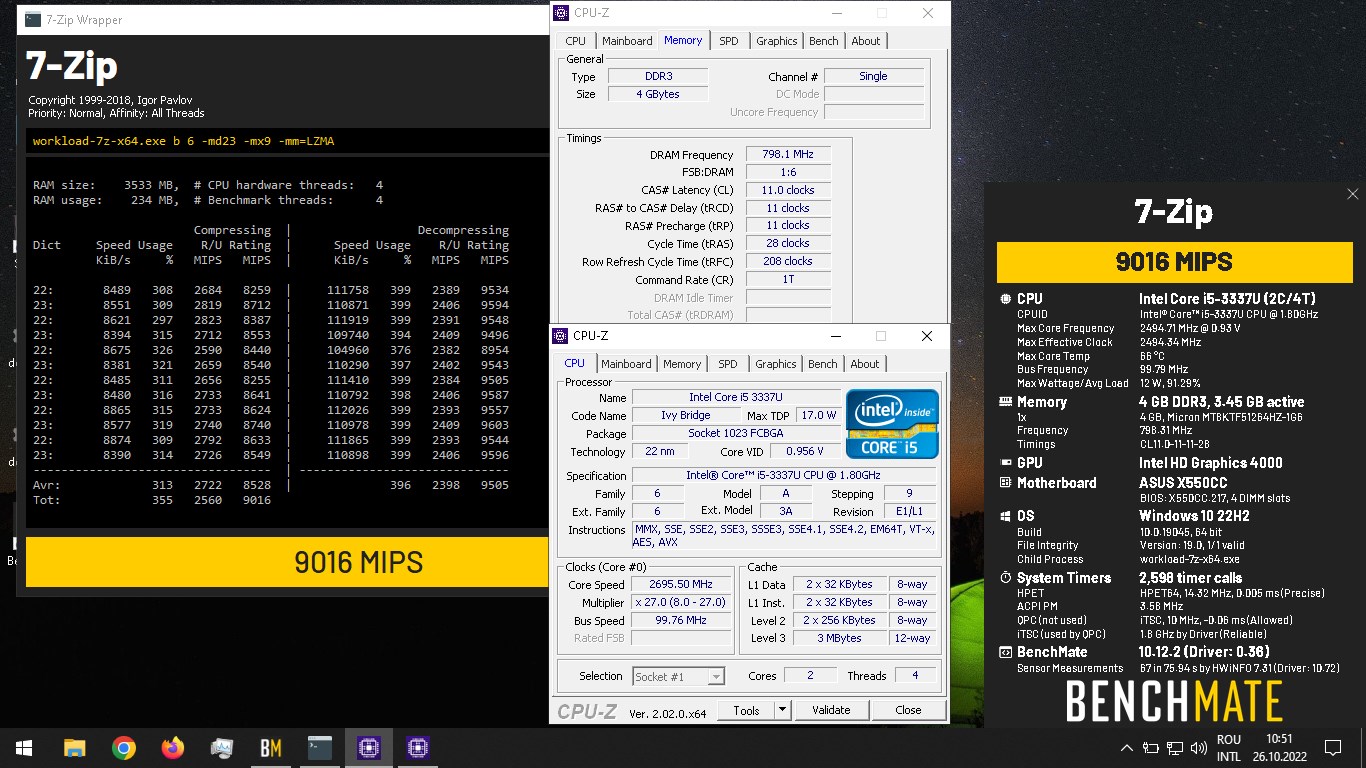
Task: Click the Memory module icon in BenchMate panel
Action: click(1005, 402)
